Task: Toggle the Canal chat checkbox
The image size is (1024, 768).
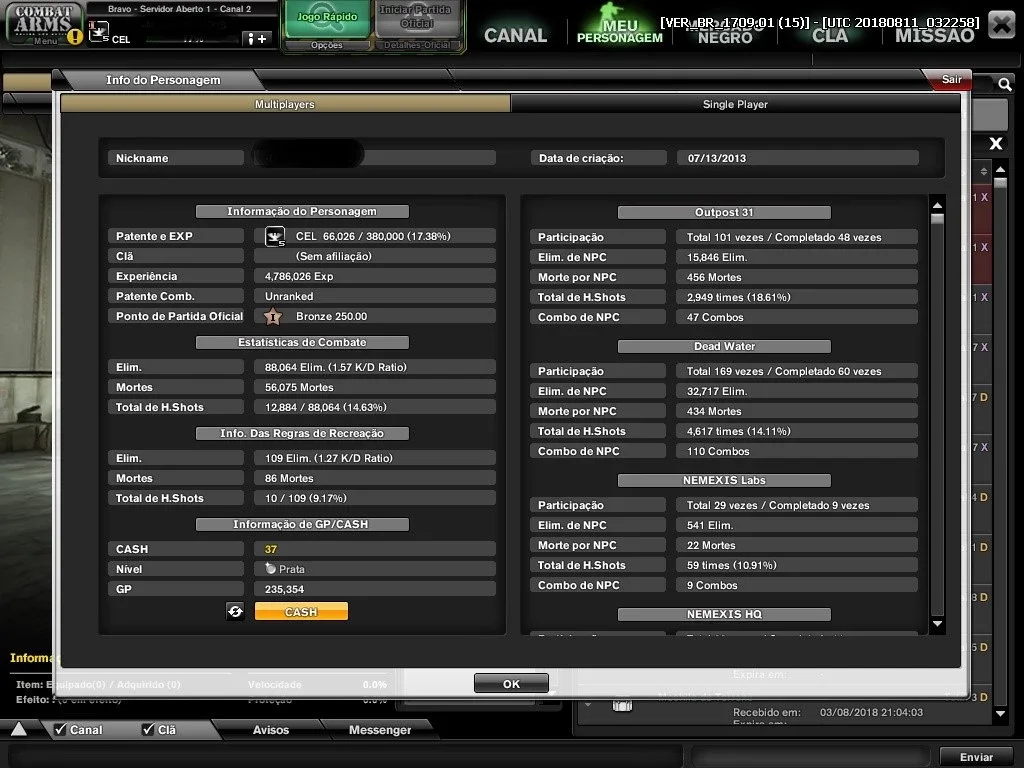Action: 60,729
